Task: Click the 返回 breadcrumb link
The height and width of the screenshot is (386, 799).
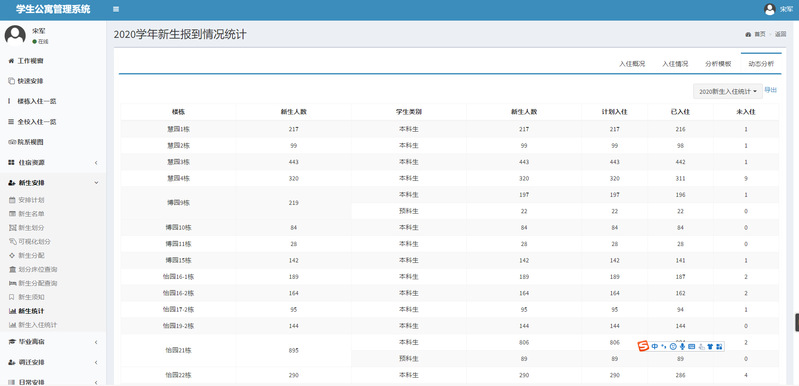Action: [x=781, y=34]
